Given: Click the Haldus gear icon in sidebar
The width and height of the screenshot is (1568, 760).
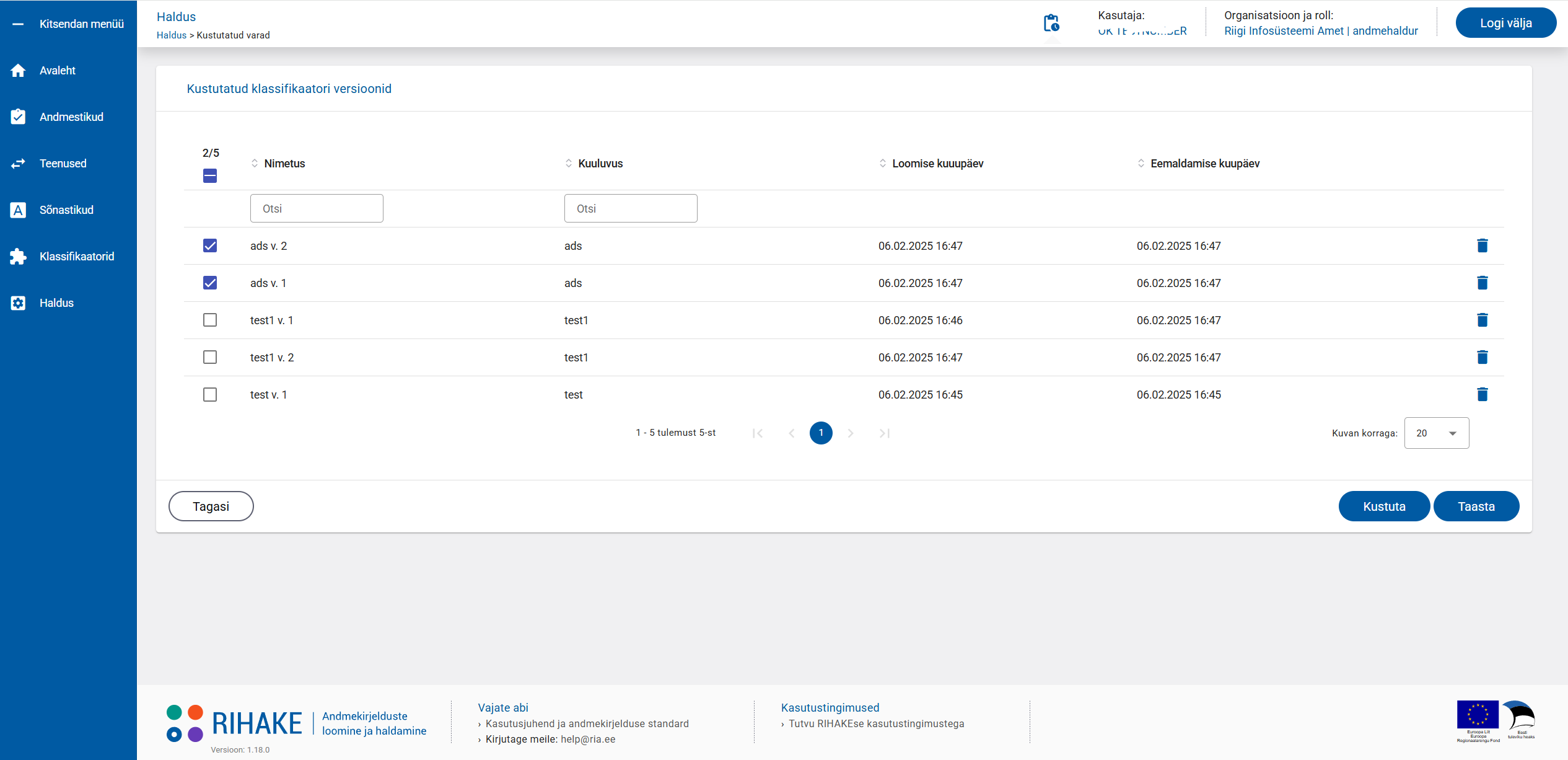Looking at the screenshot, I should [x=19, y=303].
